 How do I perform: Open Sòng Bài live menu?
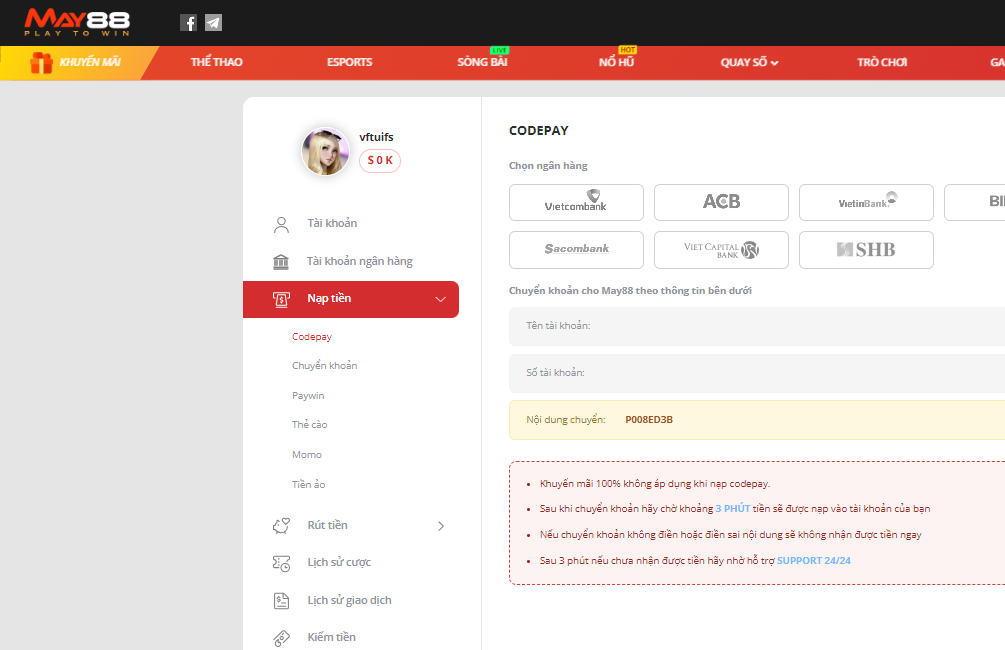(482, 62)
